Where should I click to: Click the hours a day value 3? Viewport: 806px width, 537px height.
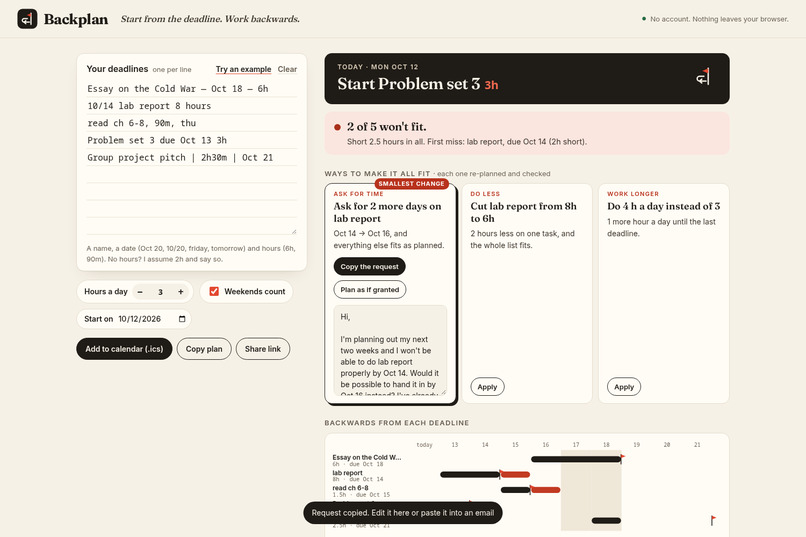click(x=160, y=292)
